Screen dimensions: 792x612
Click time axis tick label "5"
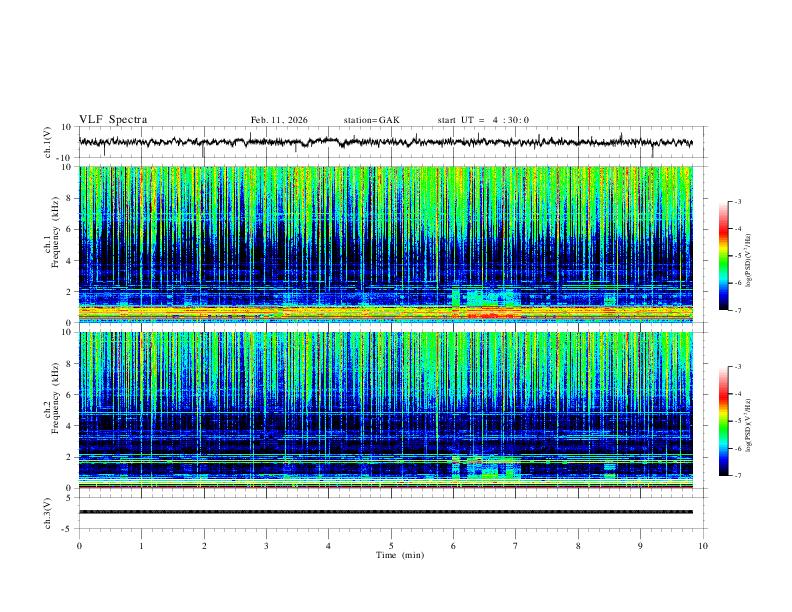[391, 546]
